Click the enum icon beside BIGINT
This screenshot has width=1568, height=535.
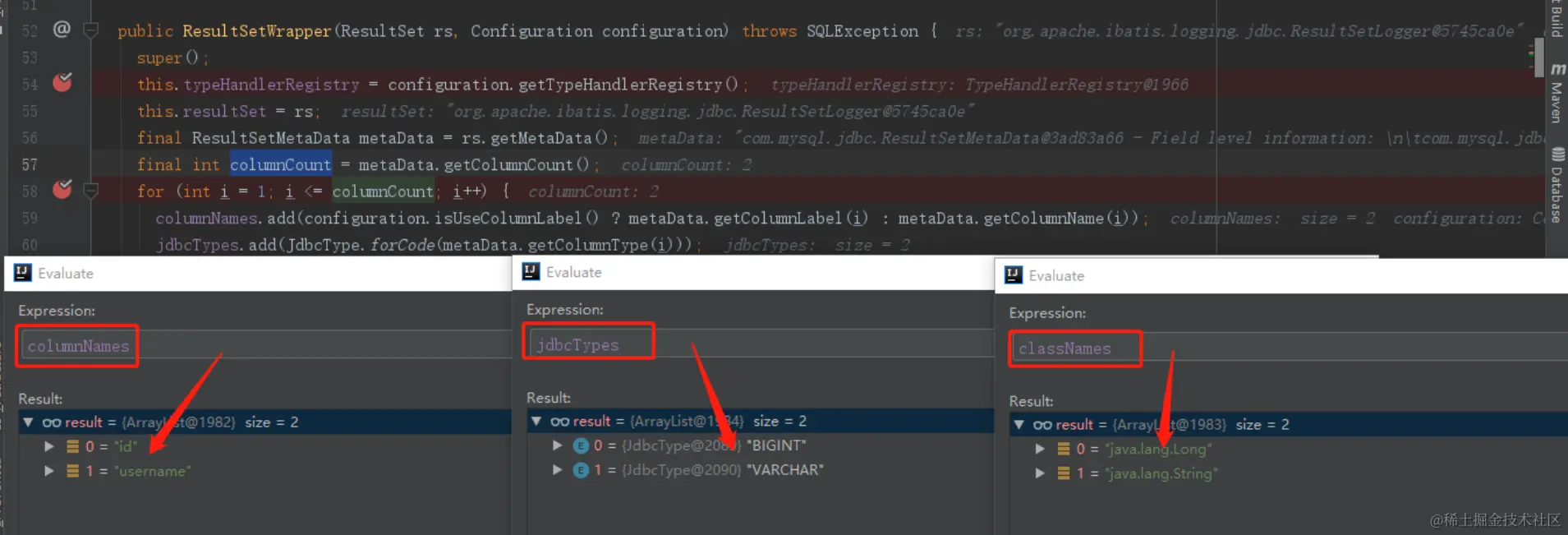581,445
